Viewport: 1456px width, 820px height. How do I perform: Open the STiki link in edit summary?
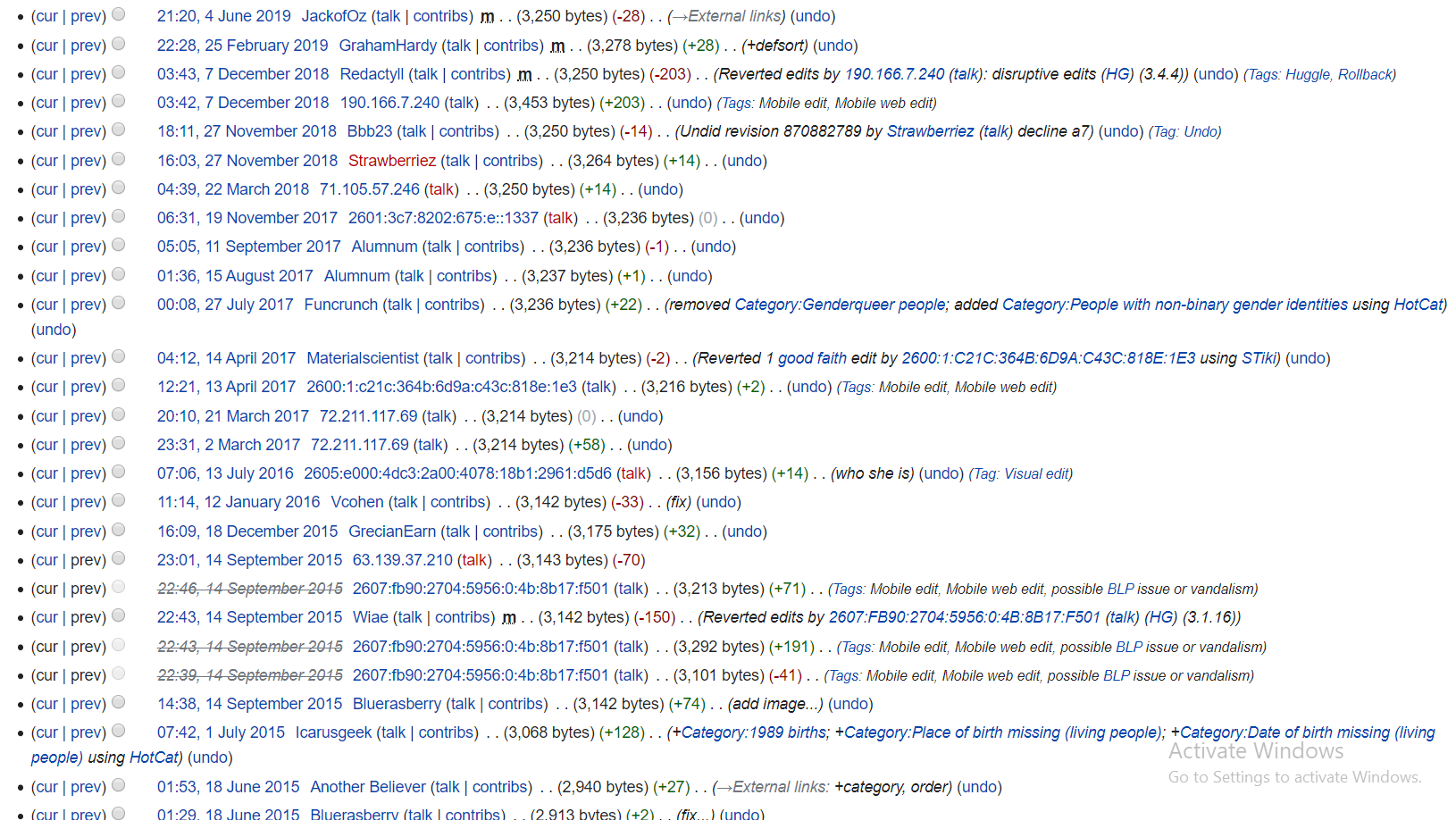click(x=1259, y=358)
